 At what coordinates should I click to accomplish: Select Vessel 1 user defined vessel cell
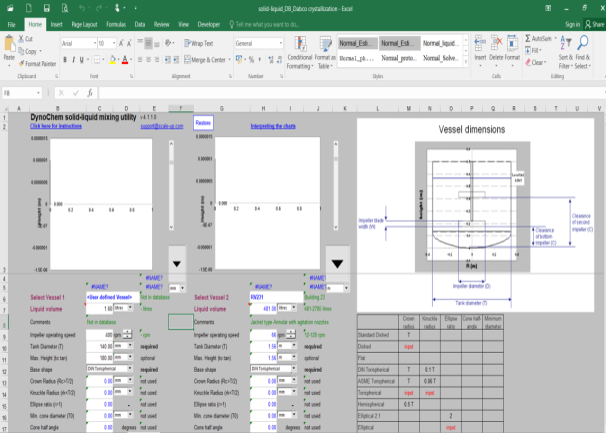point(112,297)
